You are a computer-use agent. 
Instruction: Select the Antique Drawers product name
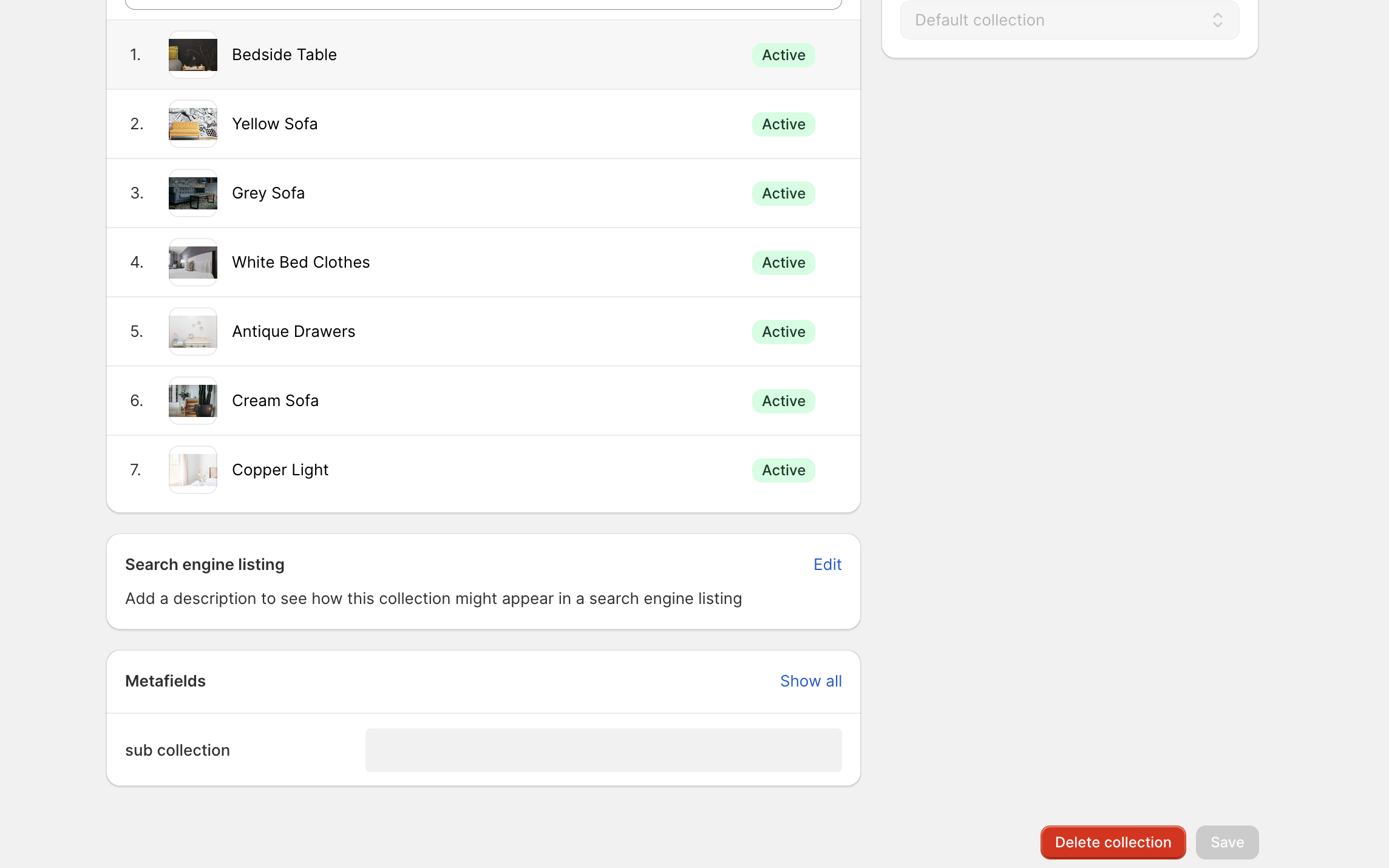pyautogui.click(x=293, y=331)
